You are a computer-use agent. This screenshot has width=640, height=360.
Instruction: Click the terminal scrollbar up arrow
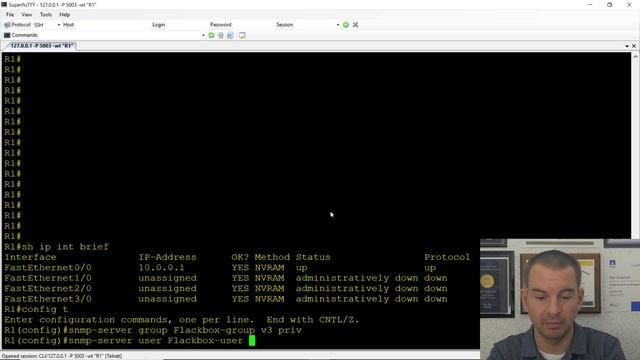(635, 57)
